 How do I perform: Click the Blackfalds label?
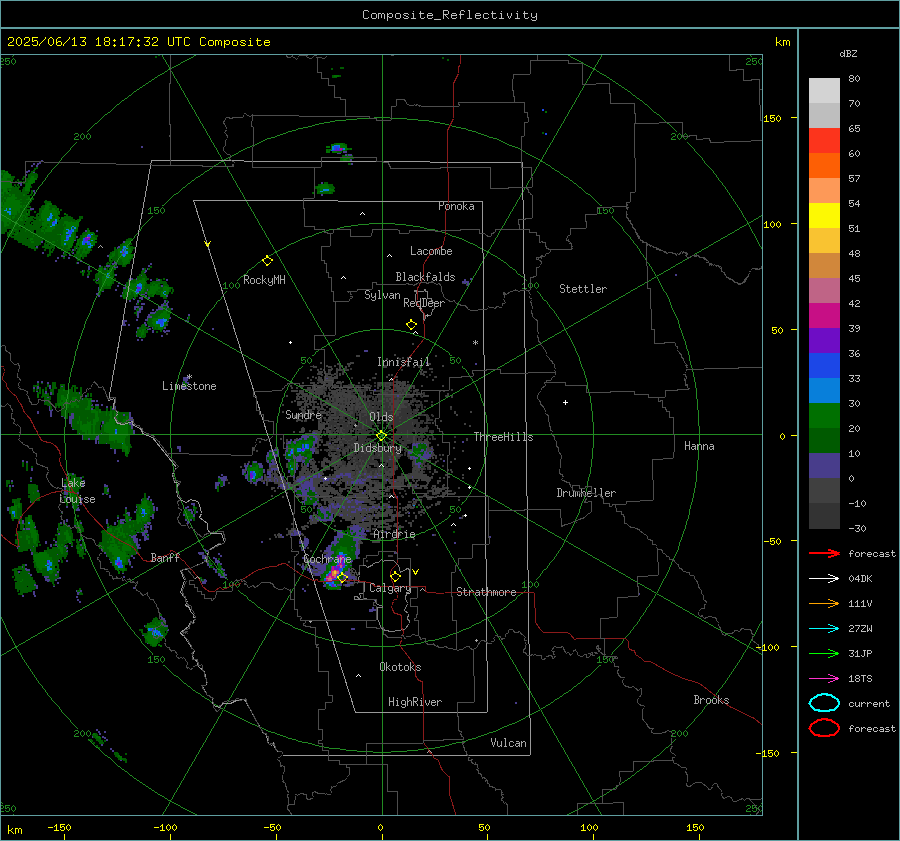425,277
